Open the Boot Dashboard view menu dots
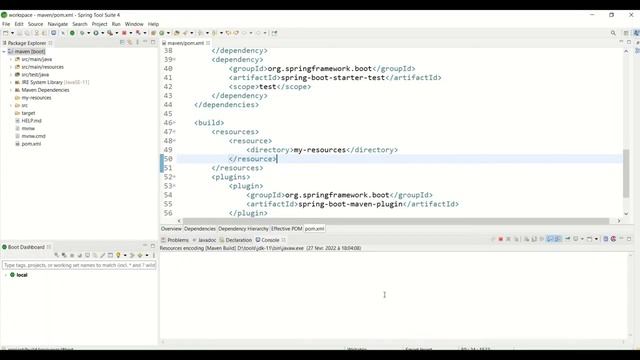This screenshot has height=360, width=640. coord(154,255)
